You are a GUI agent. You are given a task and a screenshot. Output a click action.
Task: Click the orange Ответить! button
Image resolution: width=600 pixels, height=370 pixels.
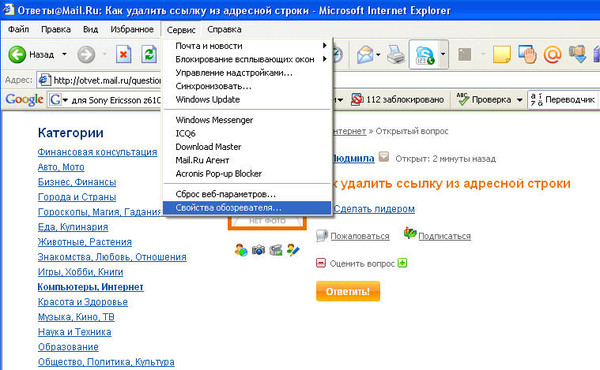pyautogui.click(x=348, y=291)
